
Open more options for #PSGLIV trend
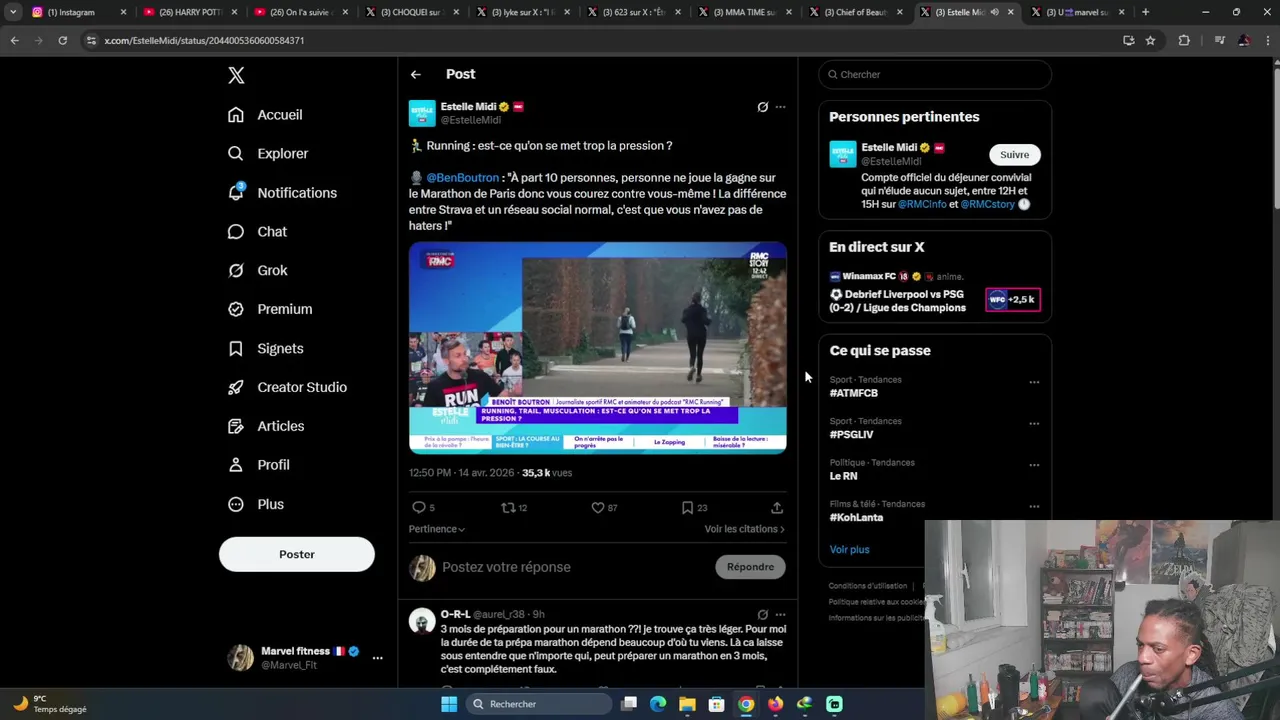coord(1034,424)
